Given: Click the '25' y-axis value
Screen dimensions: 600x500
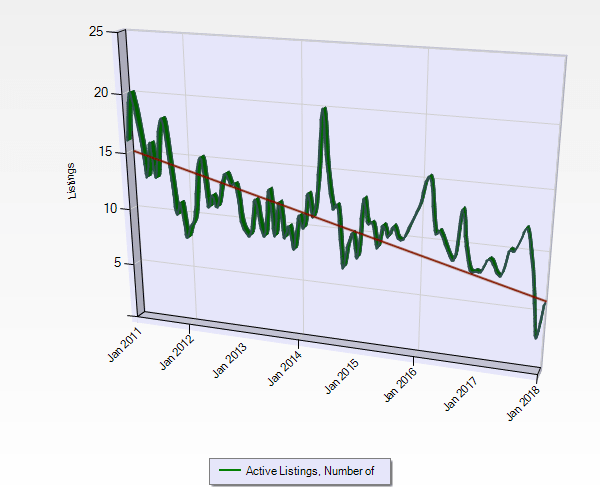Looking at the screenshot, I should 96,31.
